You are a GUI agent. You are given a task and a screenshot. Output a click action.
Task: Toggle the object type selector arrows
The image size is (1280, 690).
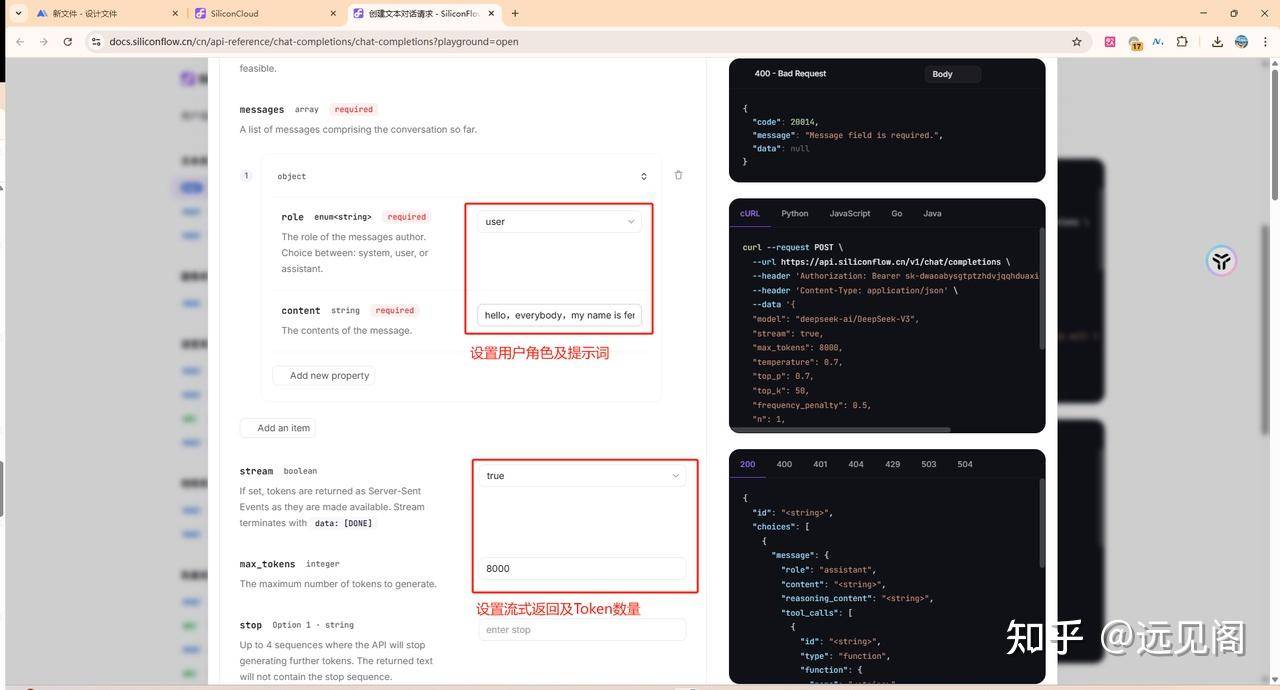[x=644, y=176]
